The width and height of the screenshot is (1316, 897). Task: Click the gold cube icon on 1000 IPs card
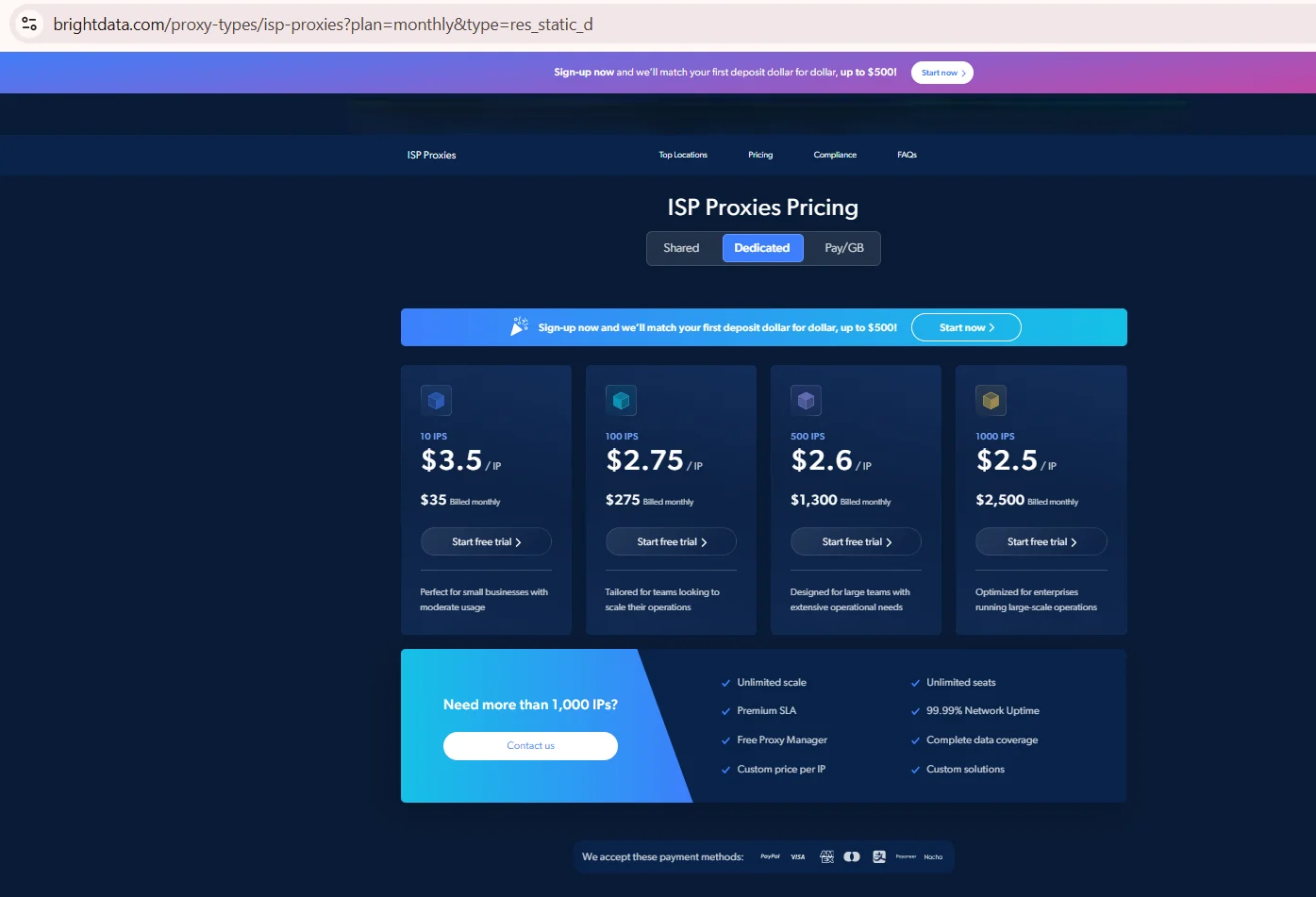991,401
